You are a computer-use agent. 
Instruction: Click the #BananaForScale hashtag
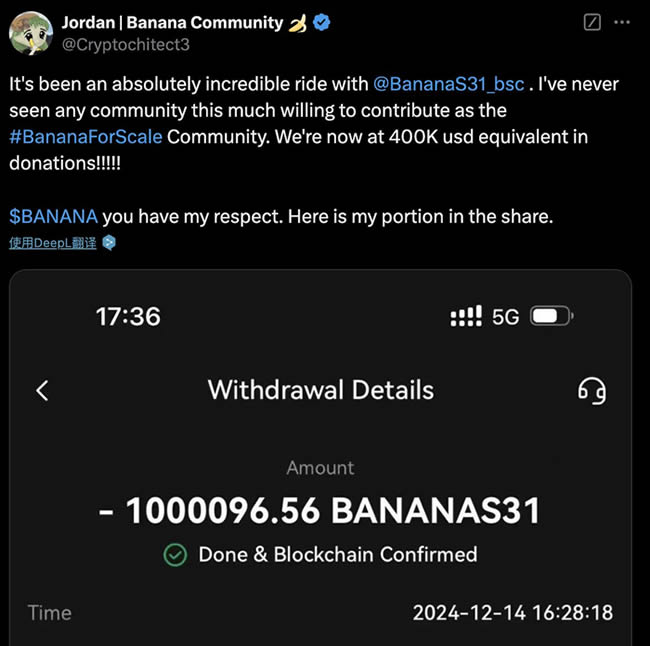[86, 137]
